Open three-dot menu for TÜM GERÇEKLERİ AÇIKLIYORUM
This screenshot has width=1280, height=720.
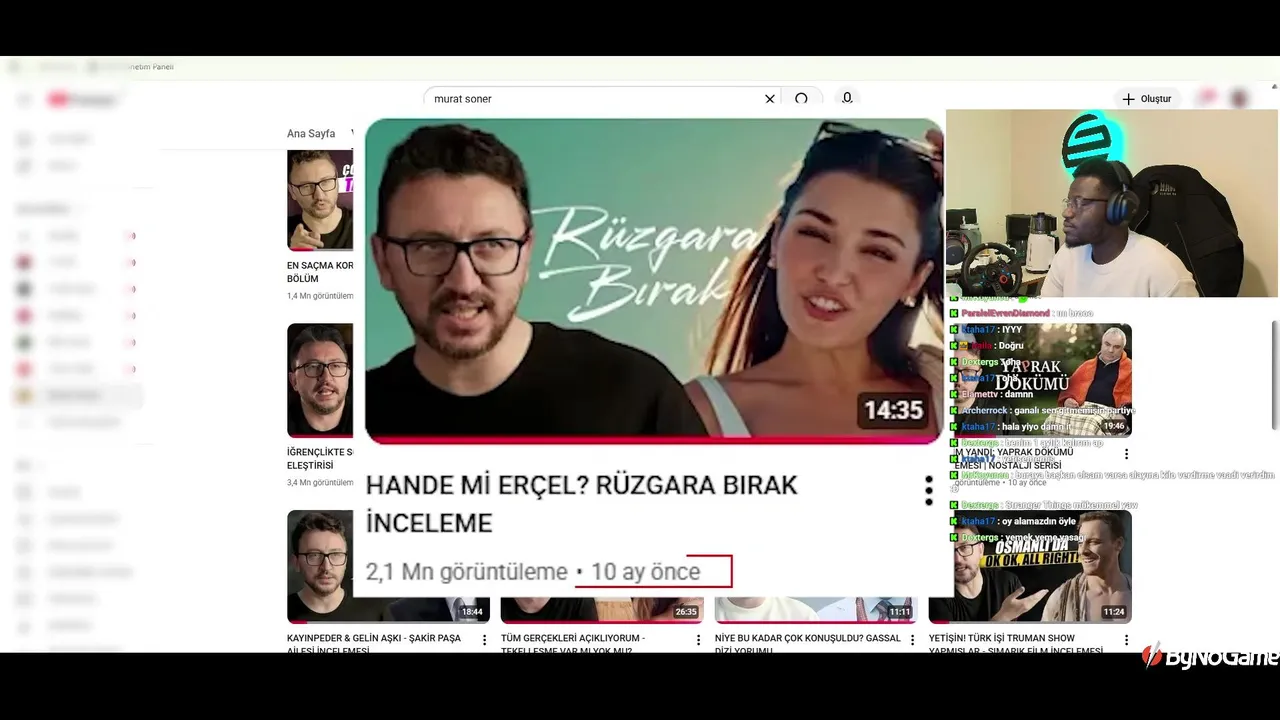[x=699, y=640]
